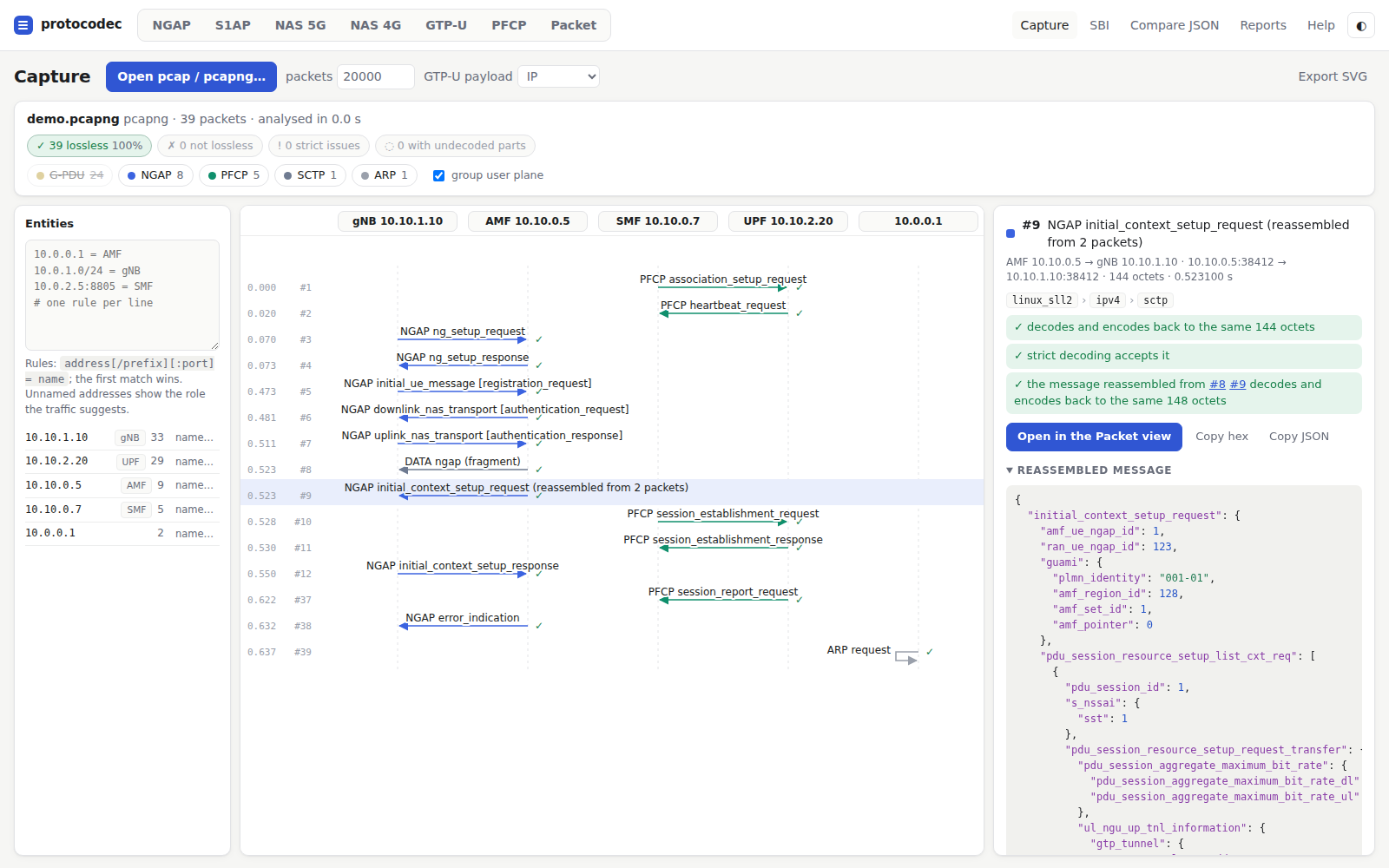
Task: Select NGAP ng_setup_request message
Action: pos(463,332)
